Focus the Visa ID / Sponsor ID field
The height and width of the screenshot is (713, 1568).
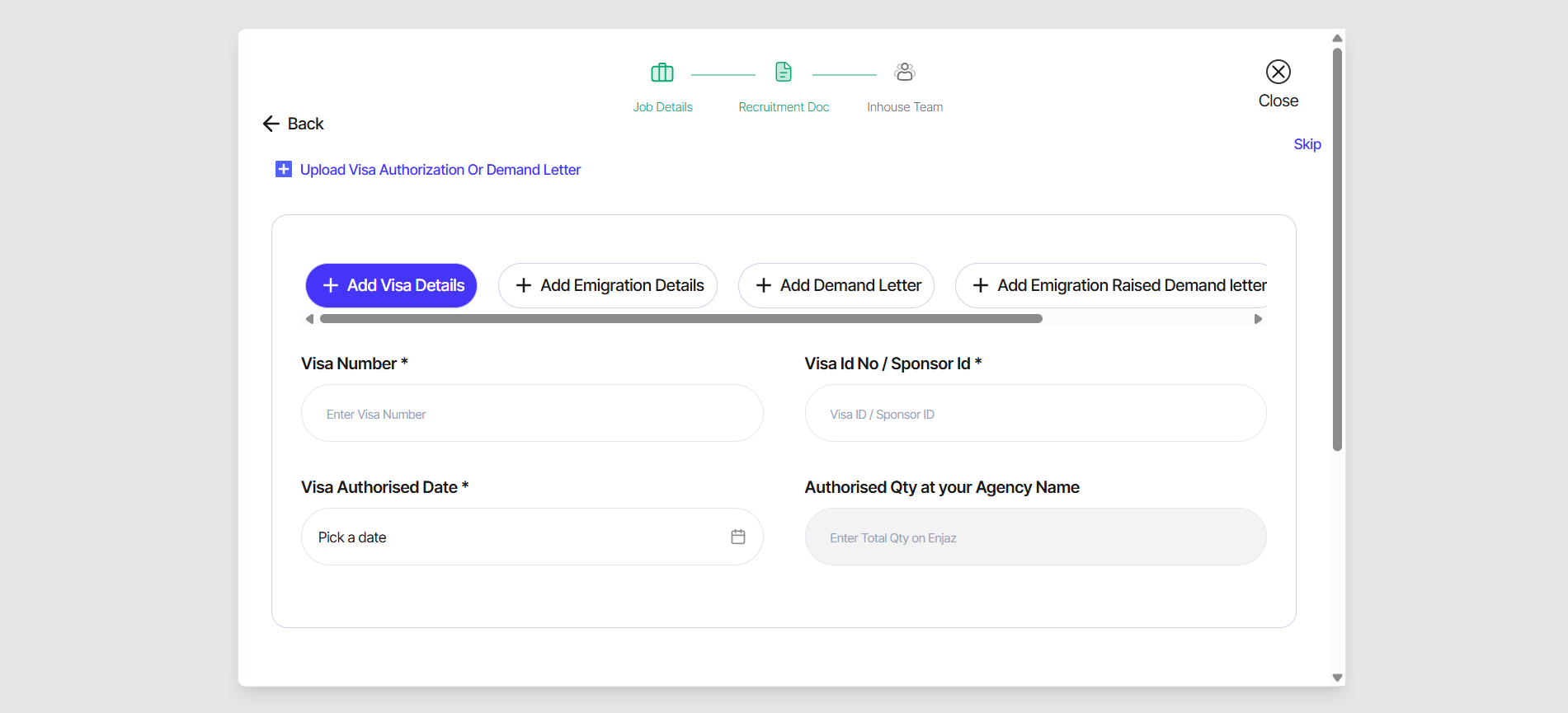tap(1035, 414)
